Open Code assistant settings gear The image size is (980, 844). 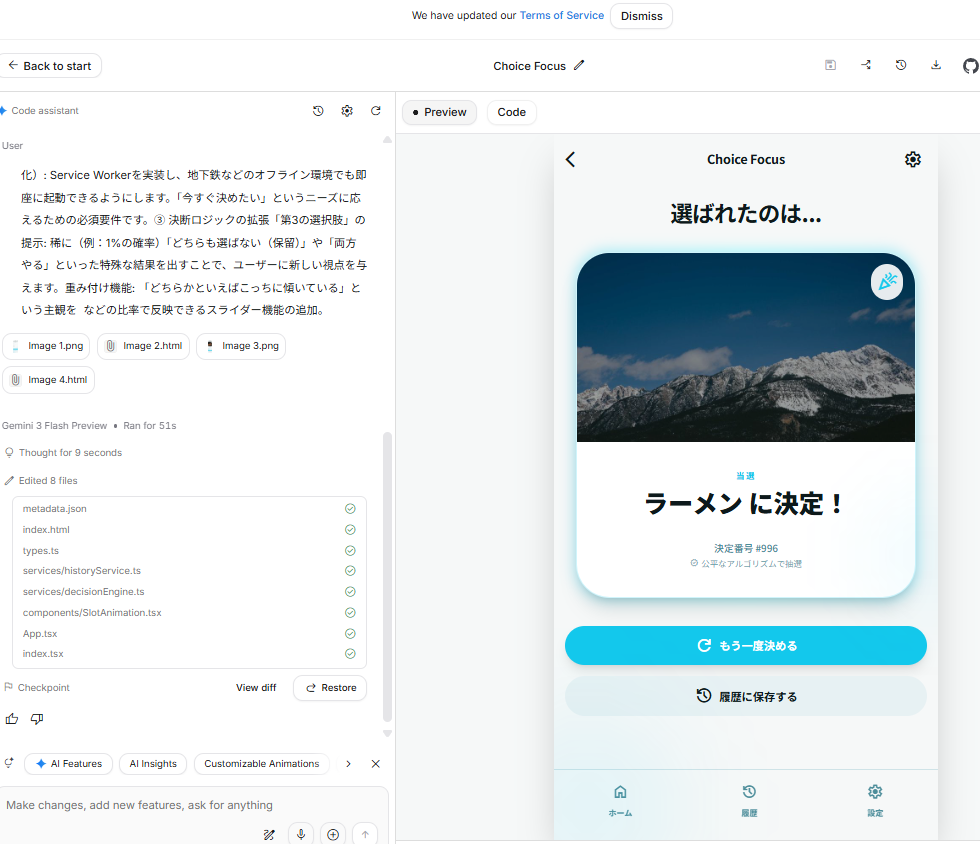click(347, 111)
